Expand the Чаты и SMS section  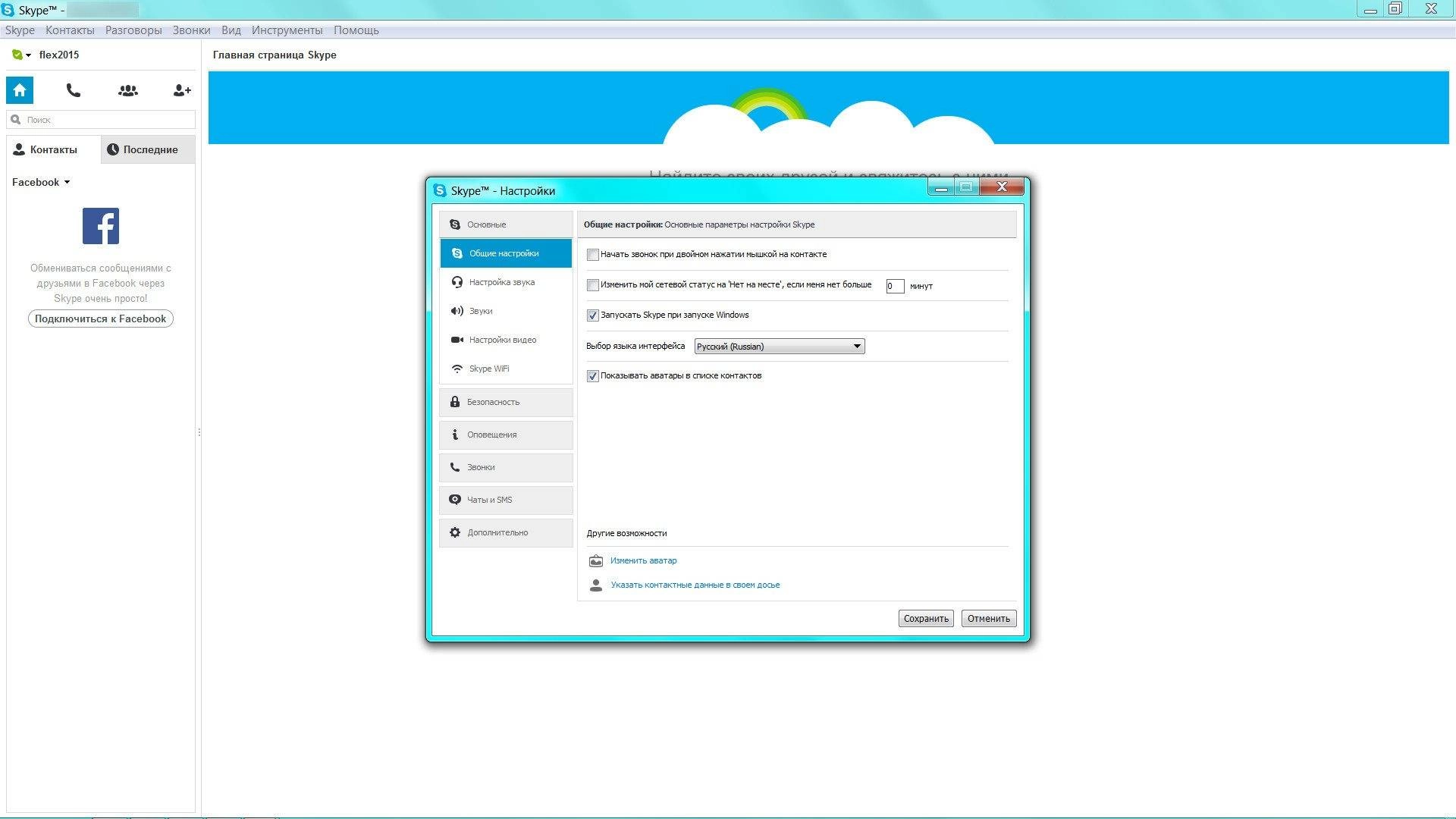tap(506, 500)
